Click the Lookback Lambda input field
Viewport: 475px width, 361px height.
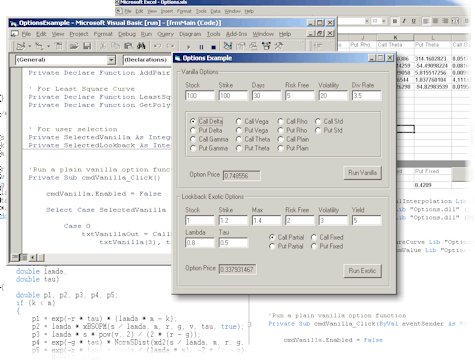point(200,243)
